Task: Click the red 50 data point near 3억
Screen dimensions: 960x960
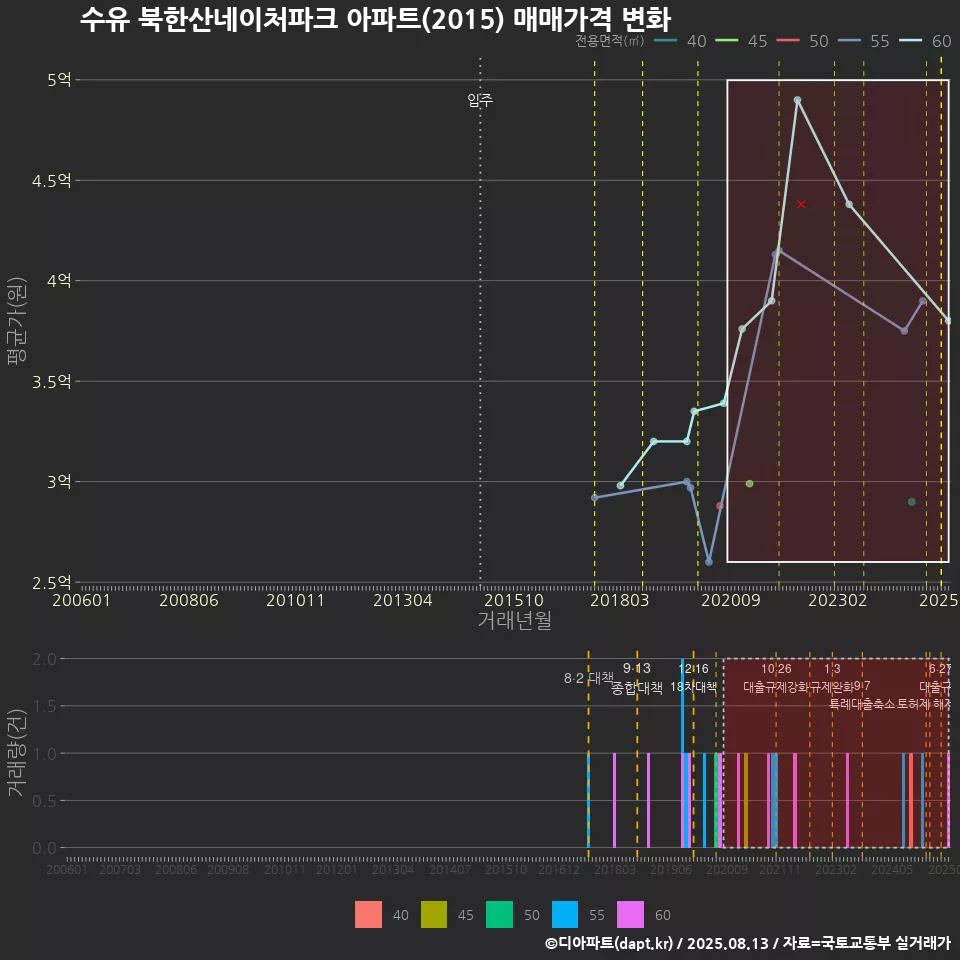Action: coord(720,506)
